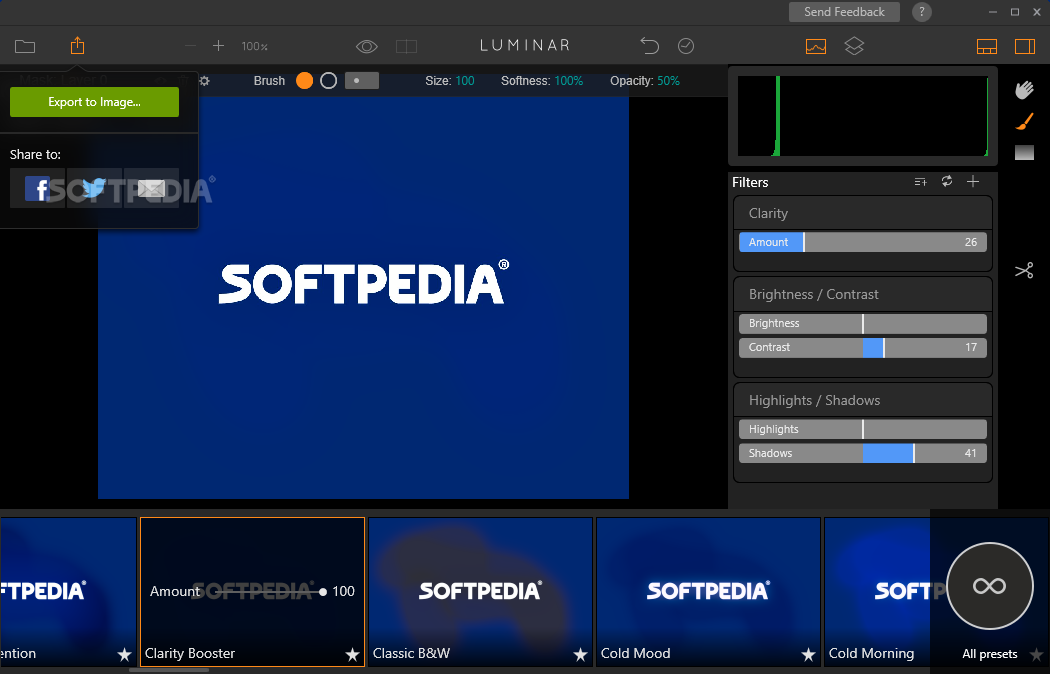Share to Facebook
Screen dimensions: 1050x674
(38, 189)
